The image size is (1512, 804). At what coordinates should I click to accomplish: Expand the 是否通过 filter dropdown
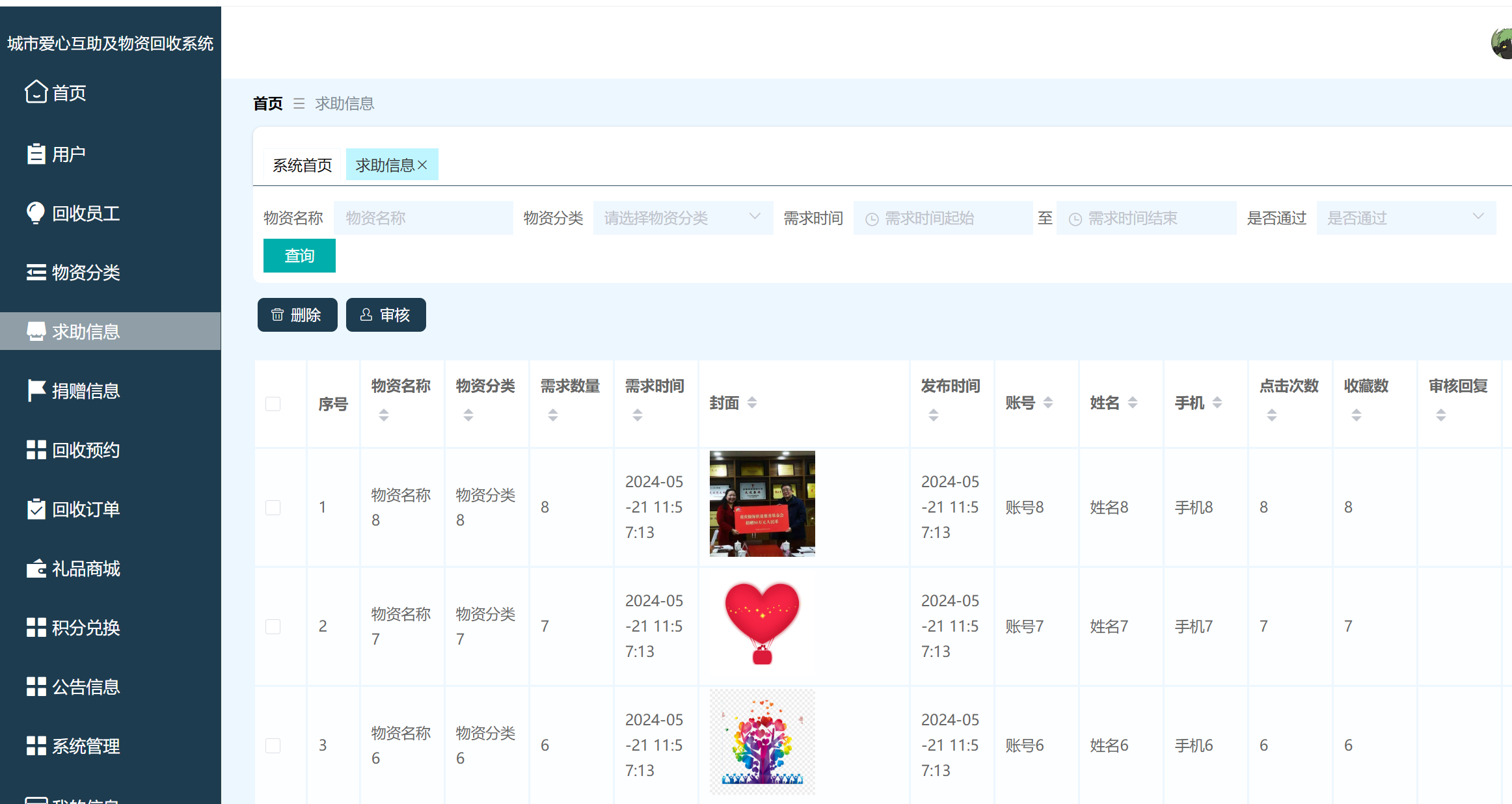[x=1405, y=217]
